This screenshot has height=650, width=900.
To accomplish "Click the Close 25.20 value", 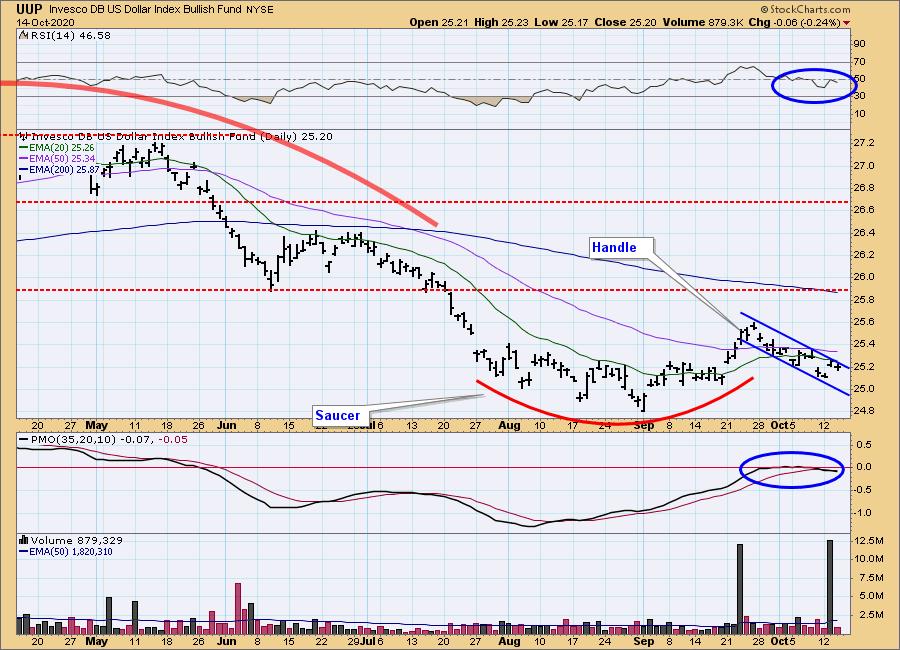I will click(x=626, y=22).
